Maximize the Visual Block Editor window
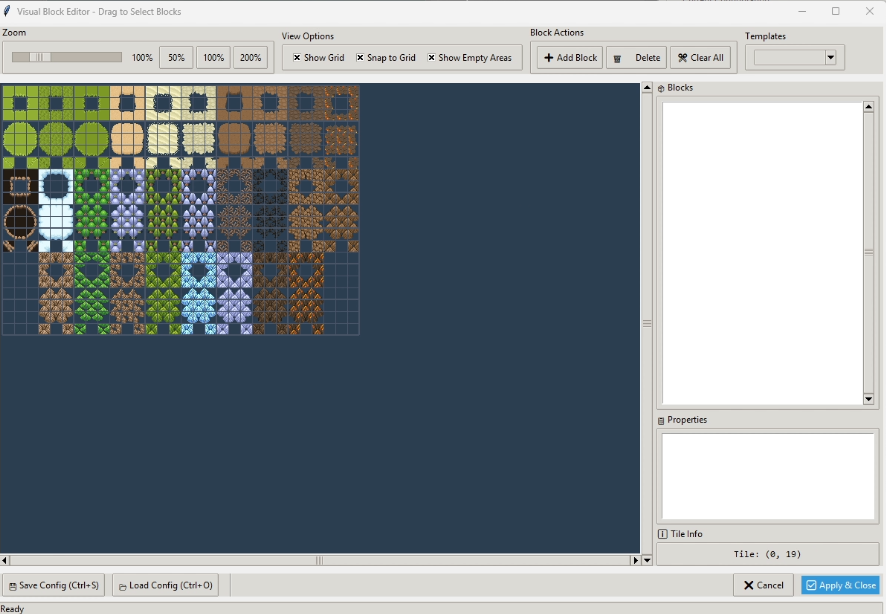 pos(836,11)
